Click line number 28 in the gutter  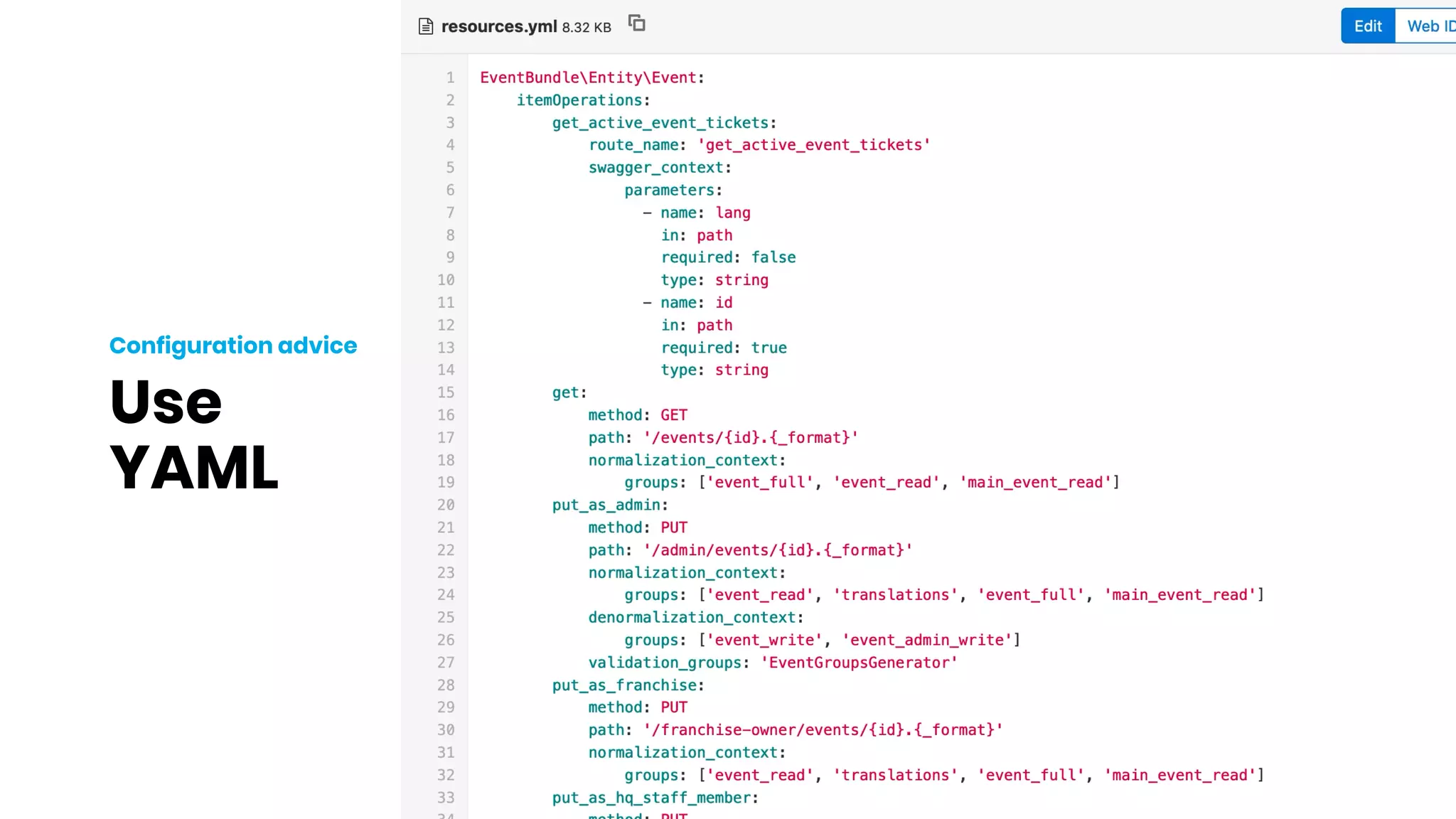click(446, 685)
